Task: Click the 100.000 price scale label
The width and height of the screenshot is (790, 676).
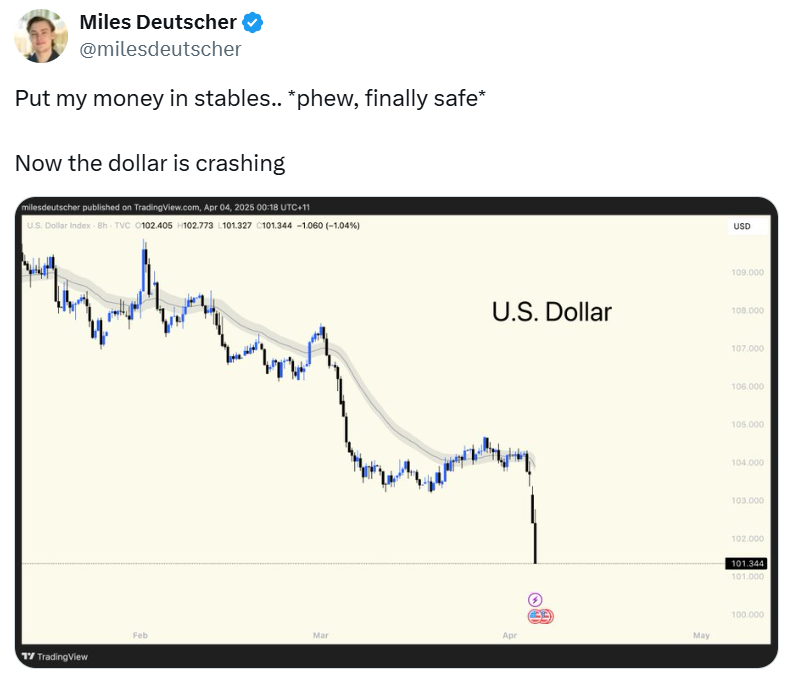Action: [748, 615]
